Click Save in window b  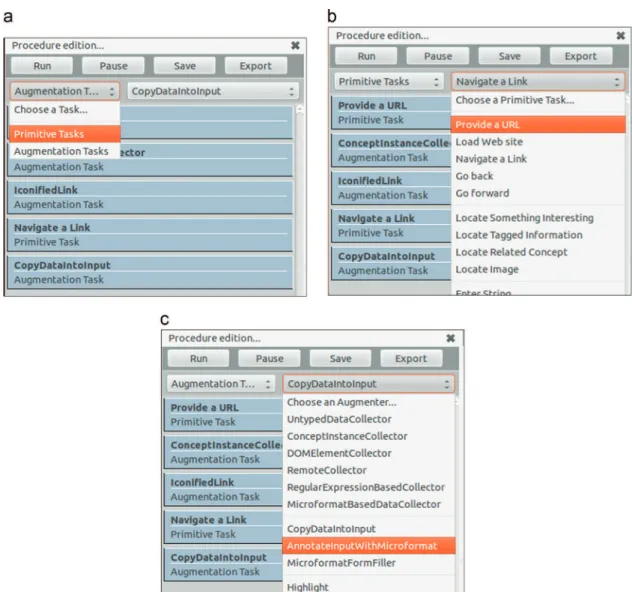(x=509, y=56)
